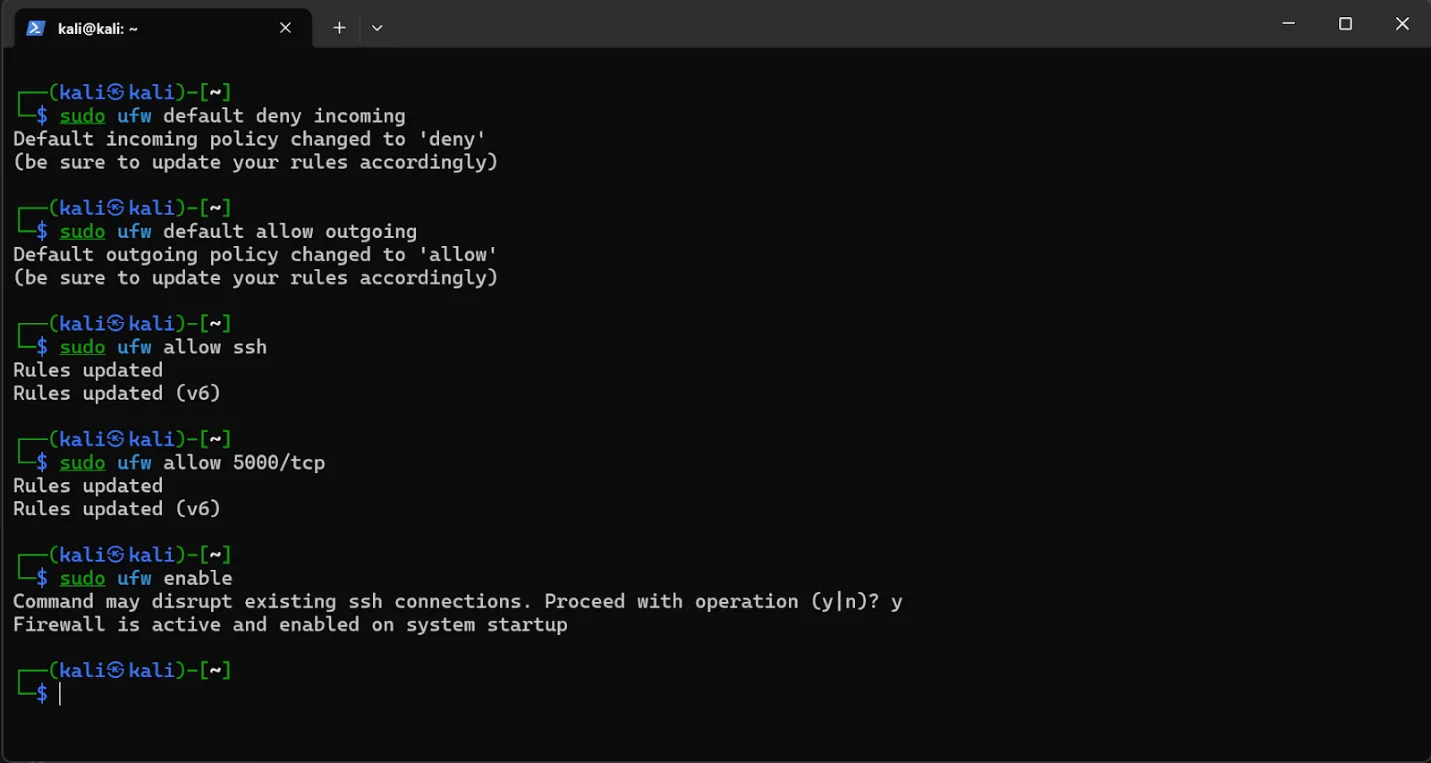The height and width of the screenshot is (763, 1431).
Task: Open a new terminal tab with the plus icon
Action: click(338, 28)
